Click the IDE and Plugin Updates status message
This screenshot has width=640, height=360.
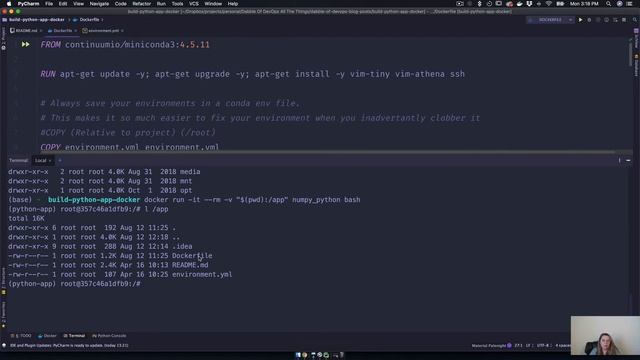coord(69,345)
